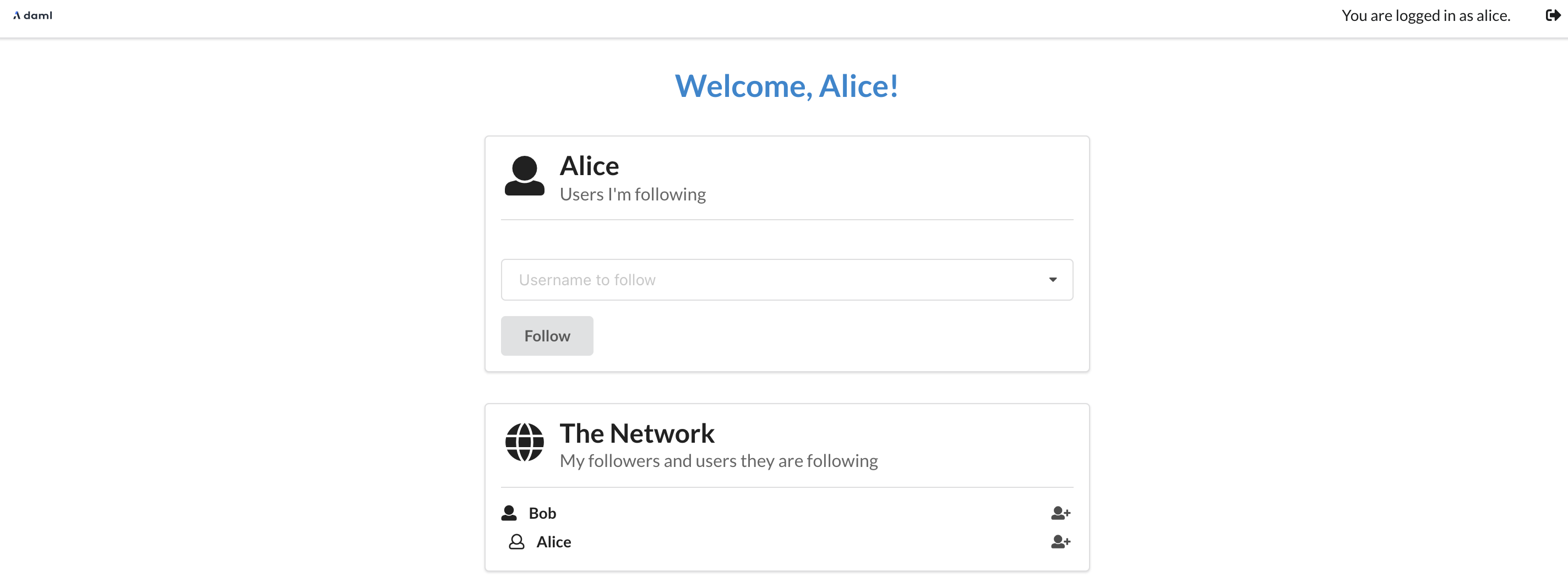This screenshot has width=1568, height=587.
Task: Click the outline user icon next to Alice
Action: (517, 541)
